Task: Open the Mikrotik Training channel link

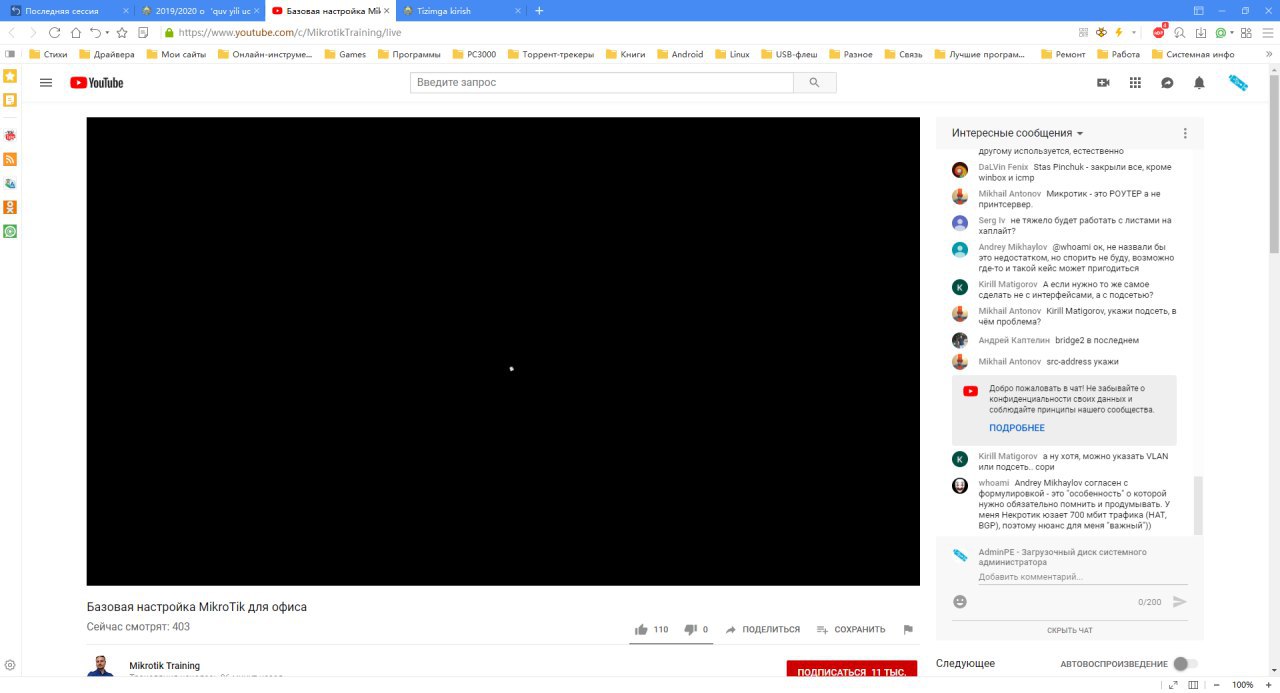Action: (x=165, y=666)
